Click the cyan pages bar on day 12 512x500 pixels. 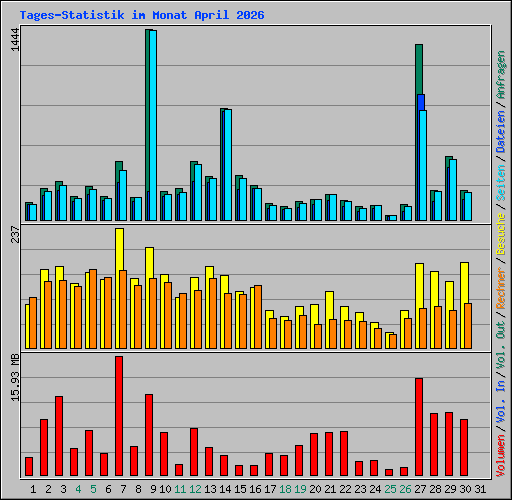pyautogui.click(x=198, y=192)
